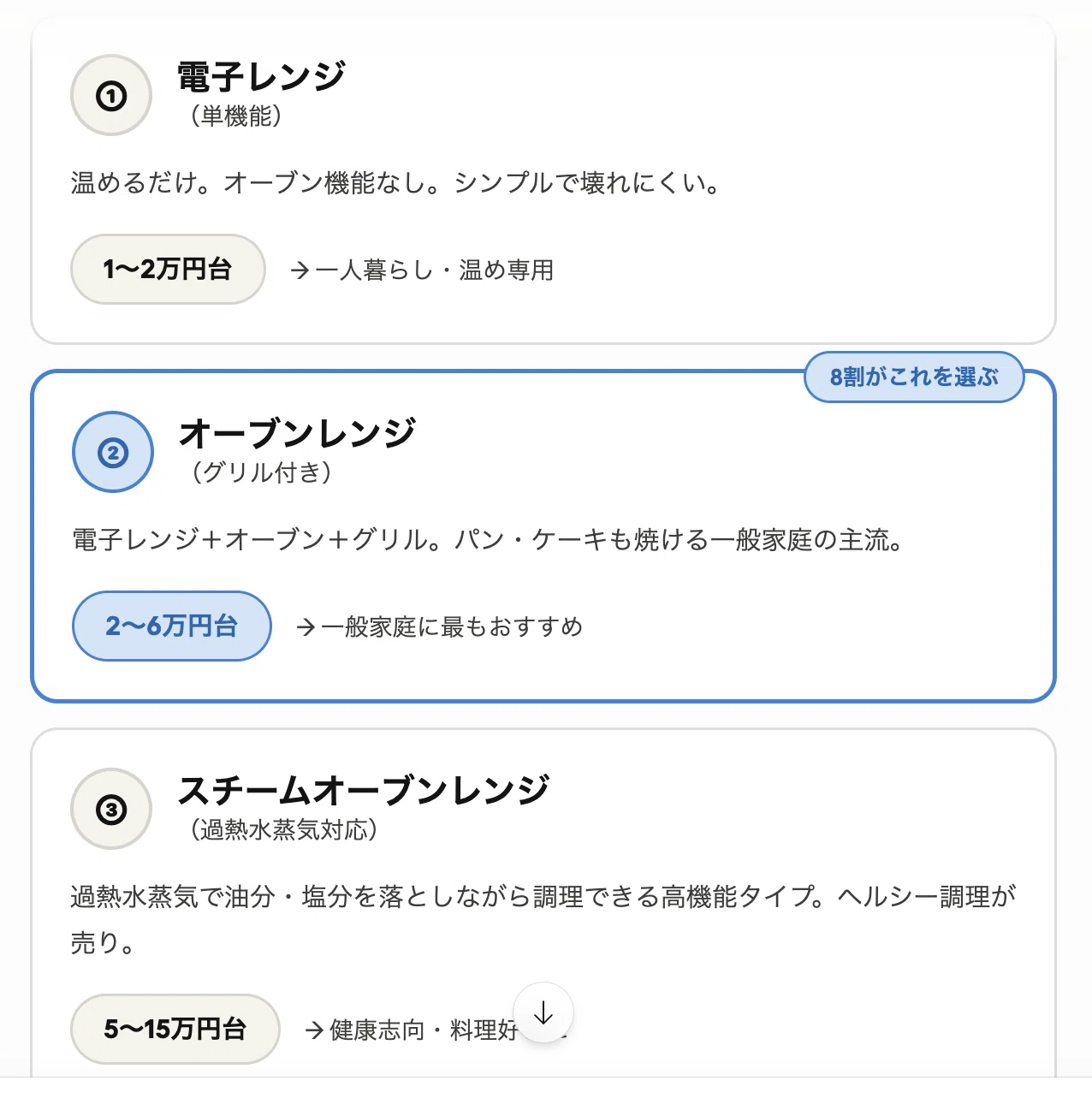
Task: Click the 一般家庭に最もおすすめ text
Action: 452,627
